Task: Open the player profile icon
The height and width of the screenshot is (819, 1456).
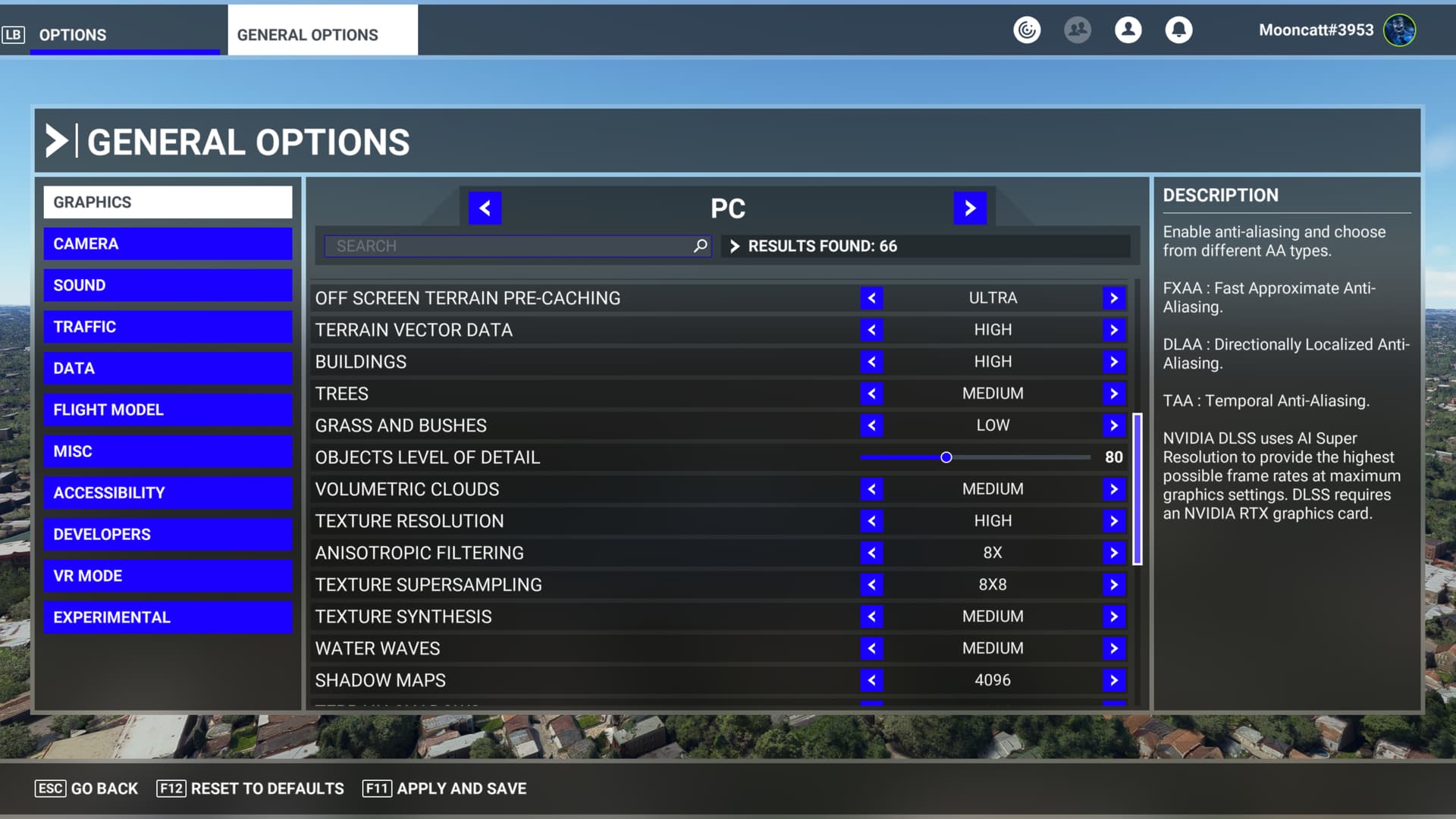Action: click(x=1128, y=30)
